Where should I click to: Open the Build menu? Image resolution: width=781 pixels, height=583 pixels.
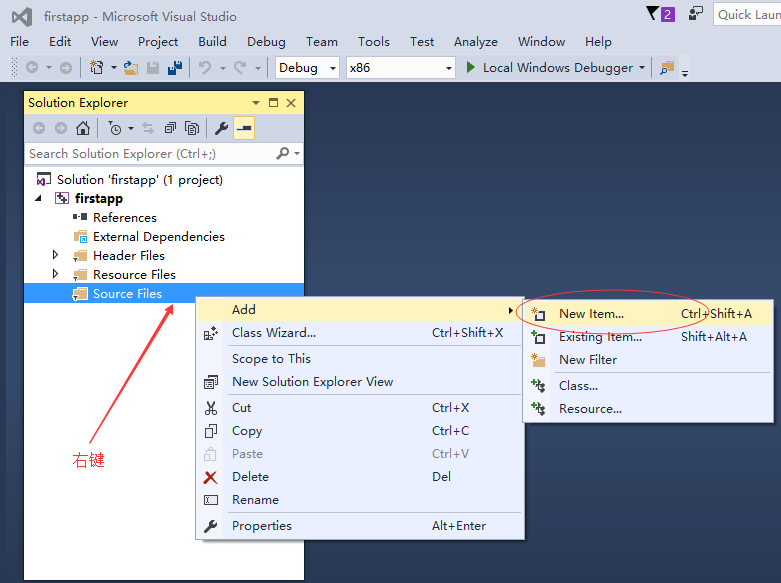click(x=212, y=42)
